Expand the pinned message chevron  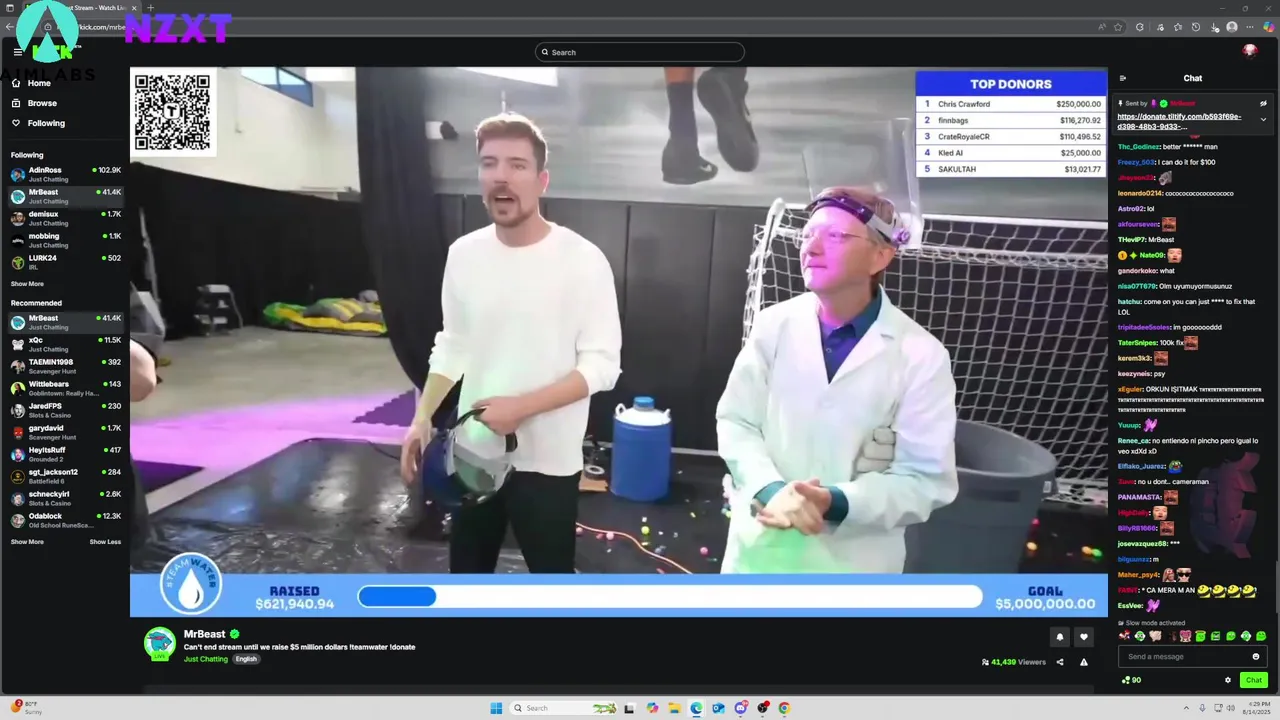[1263, 119]
